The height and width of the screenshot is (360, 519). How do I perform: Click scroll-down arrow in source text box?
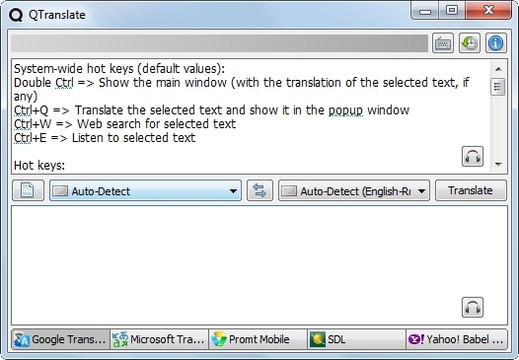(x=498, y=164)
